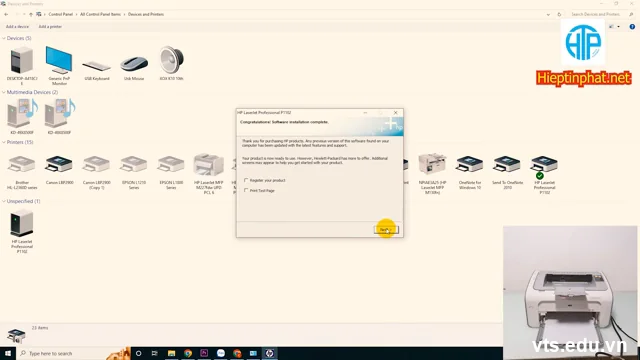Viewport: 640px width, 360px height.
Task: Select the OneNote for Windows 10 printer
Action: coord(470,164)
